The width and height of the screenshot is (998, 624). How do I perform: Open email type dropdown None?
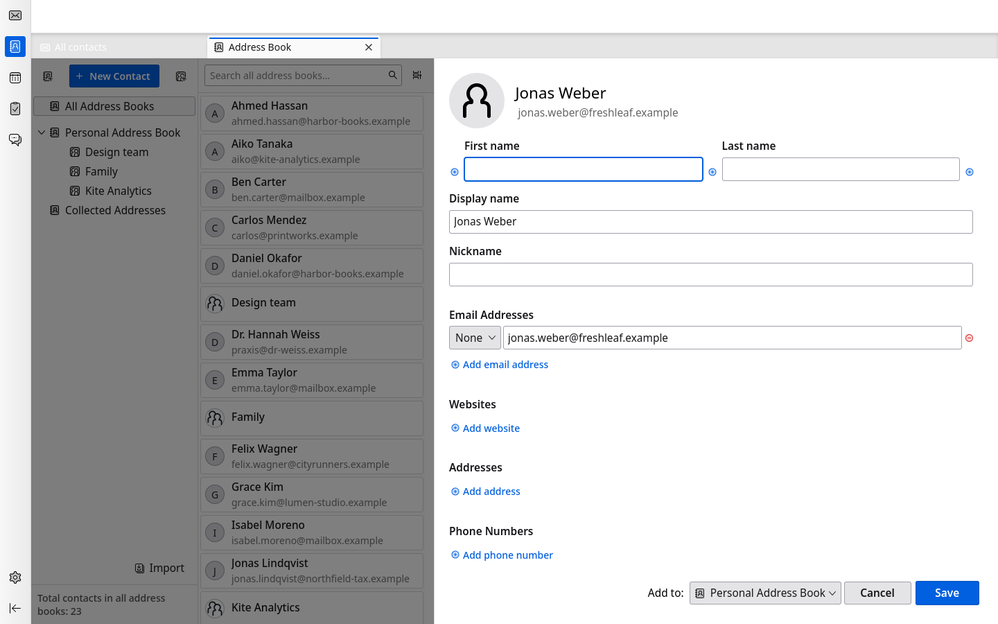475,338
